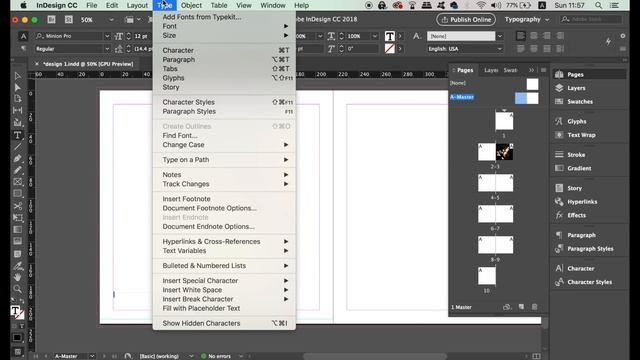The height and width of the screenshot is (360, 640).
Task: Open the Object menu
Action: pos(191,5)
